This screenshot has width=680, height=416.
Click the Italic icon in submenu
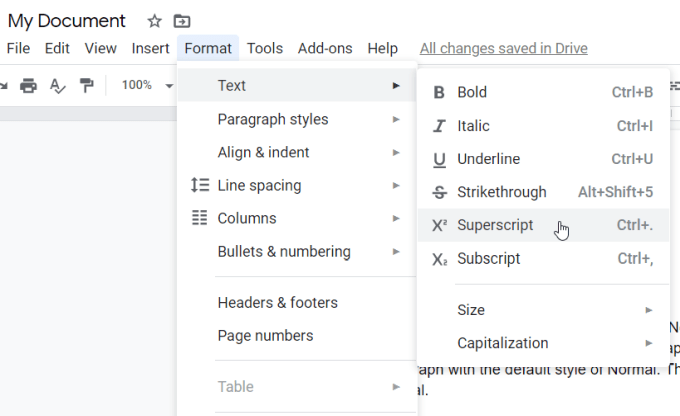pyautogui.click(x=439, y=126)
